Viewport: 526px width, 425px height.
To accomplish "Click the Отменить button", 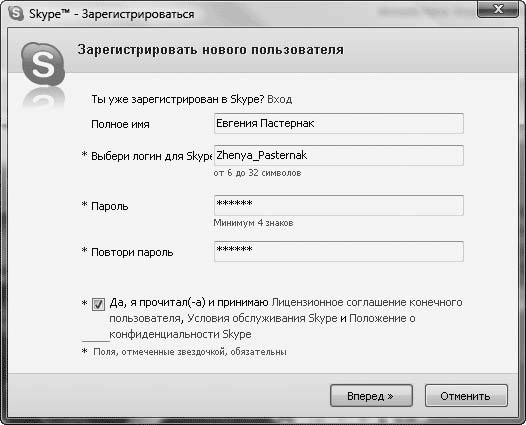I will (x=466, y=396).
